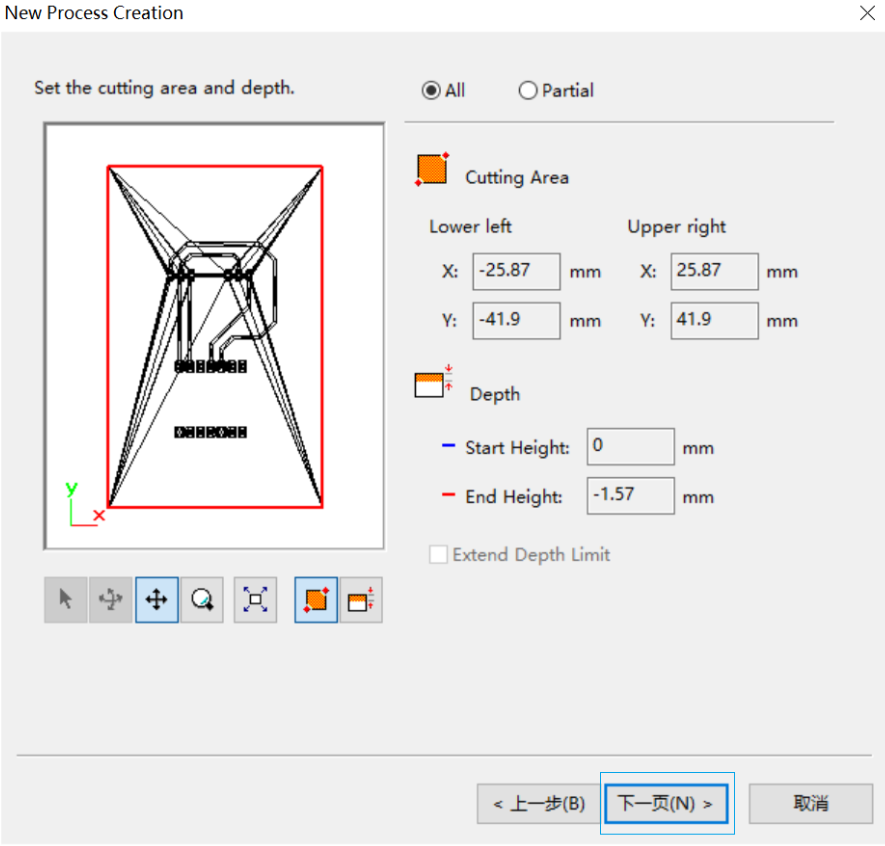Click the Upper right X field
This screenshot has height=846, width=885.
coord(715,271)
